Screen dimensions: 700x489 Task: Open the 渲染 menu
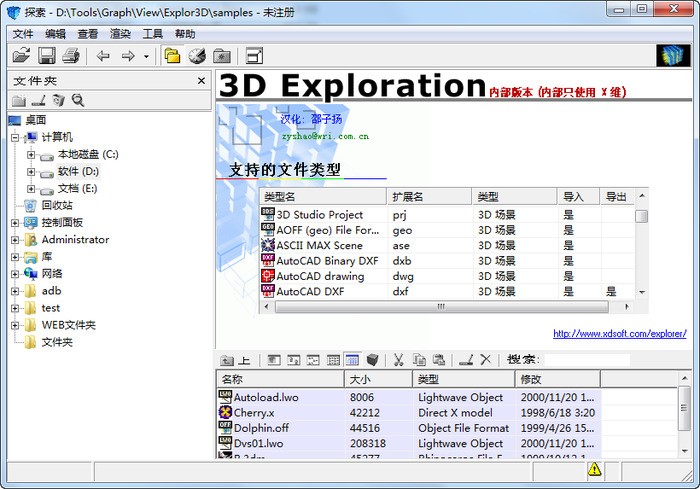120,34
